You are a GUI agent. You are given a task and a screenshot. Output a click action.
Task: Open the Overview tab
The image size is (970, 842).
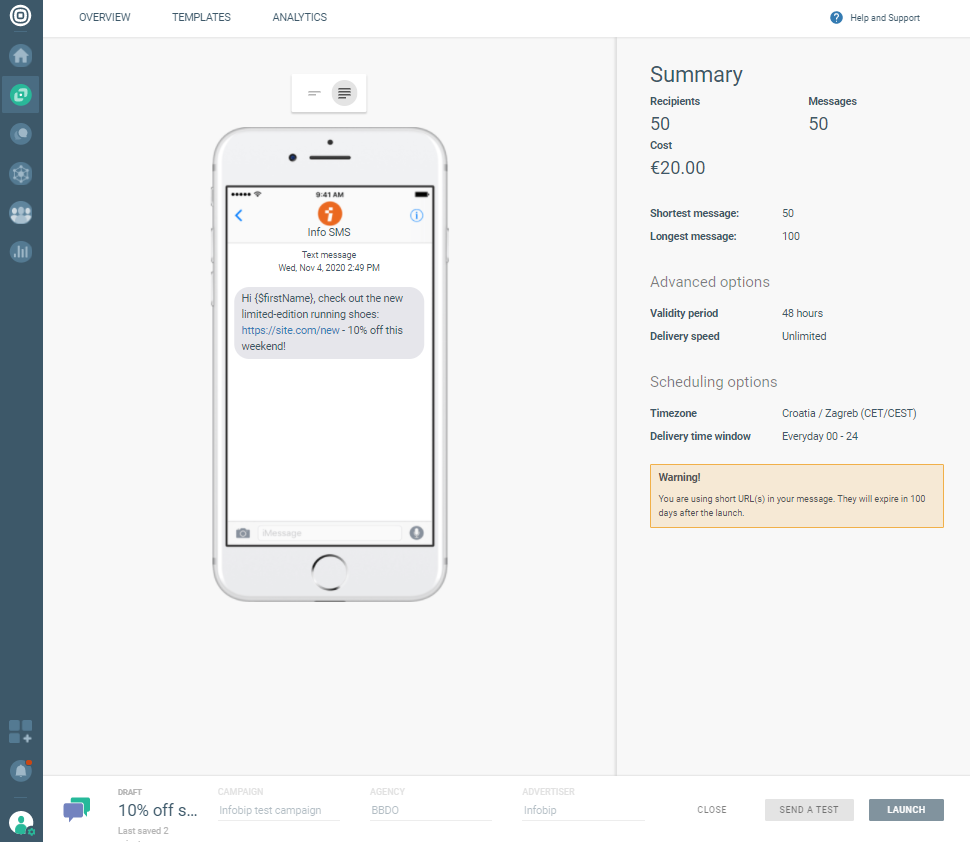tap(105, 17)
